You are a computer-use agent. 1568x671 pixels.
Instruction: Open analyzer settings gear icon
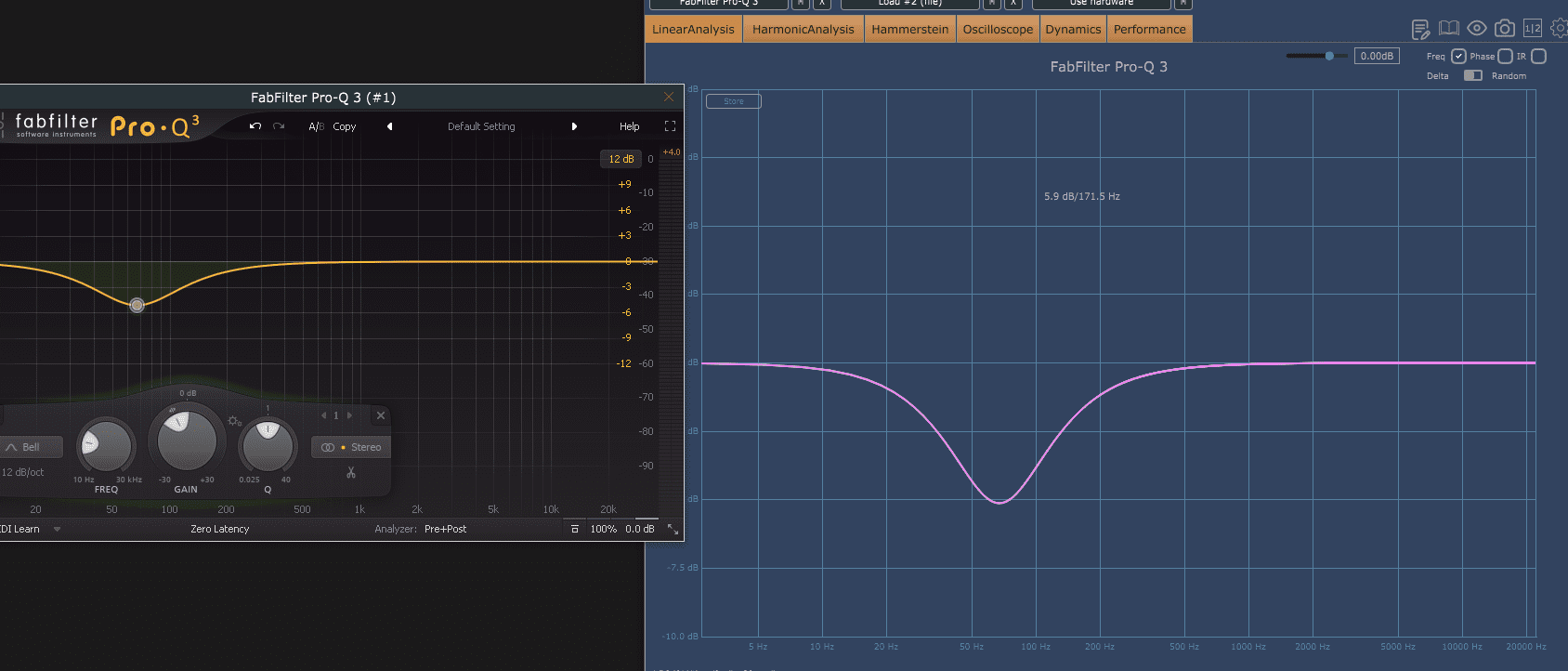point(1559,29)
